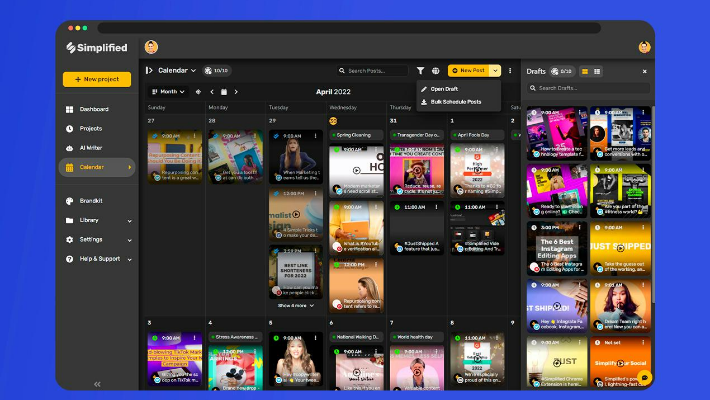Open the Transgender Day event tag

(417, 135)
